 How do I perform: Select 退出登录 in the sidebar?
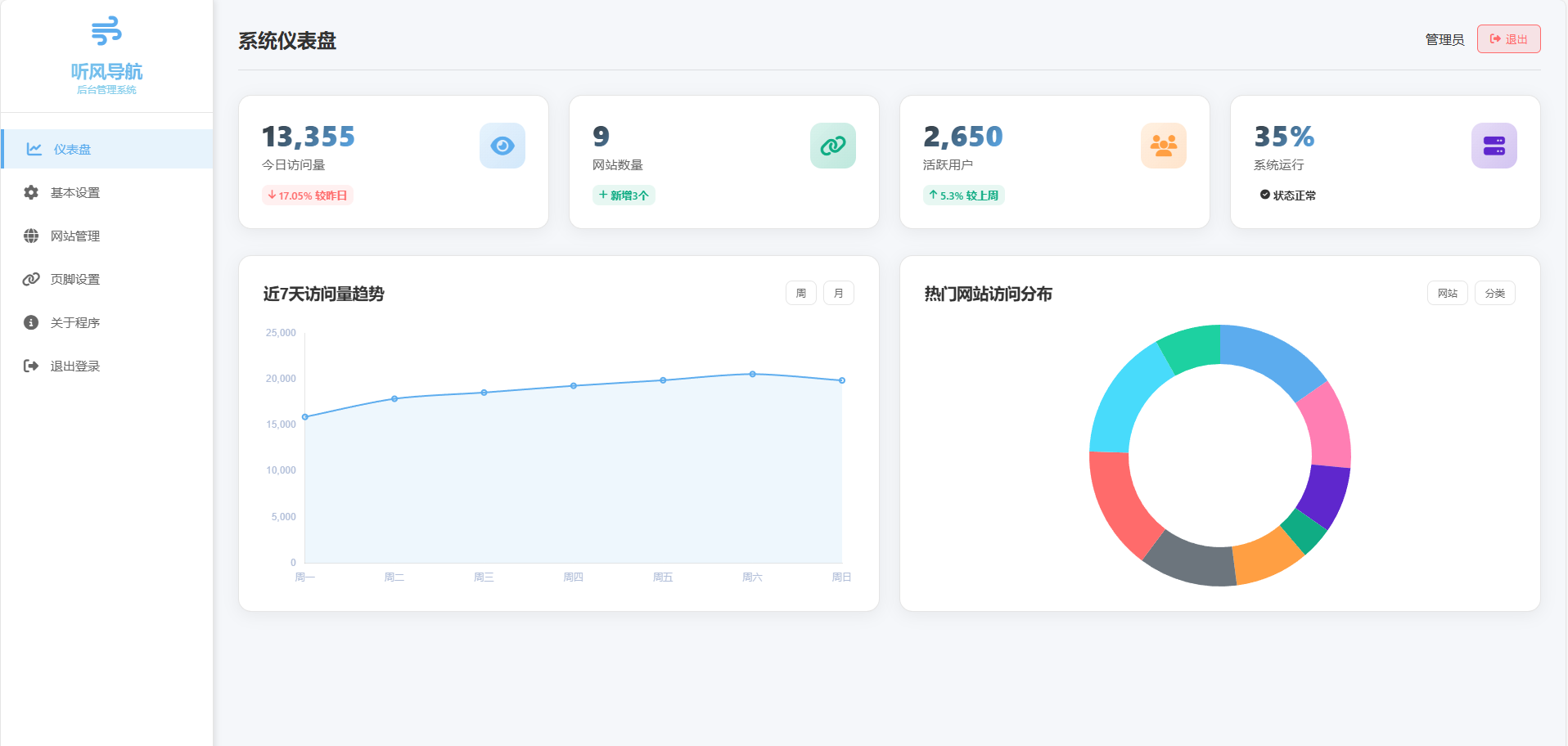(x=74, y=366)
